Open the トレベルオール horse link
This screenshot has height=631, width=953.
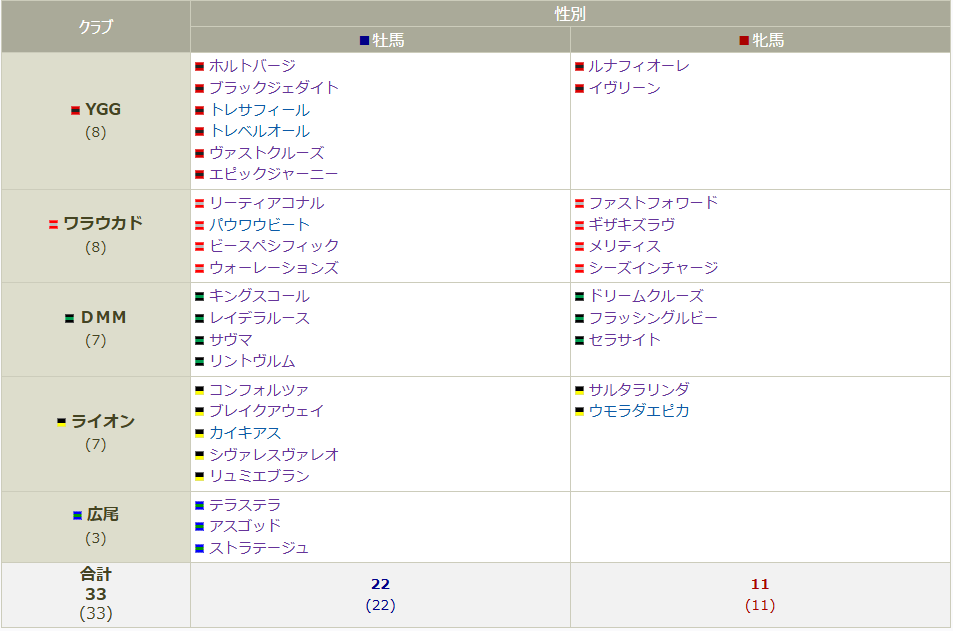[x=260, y=131]
